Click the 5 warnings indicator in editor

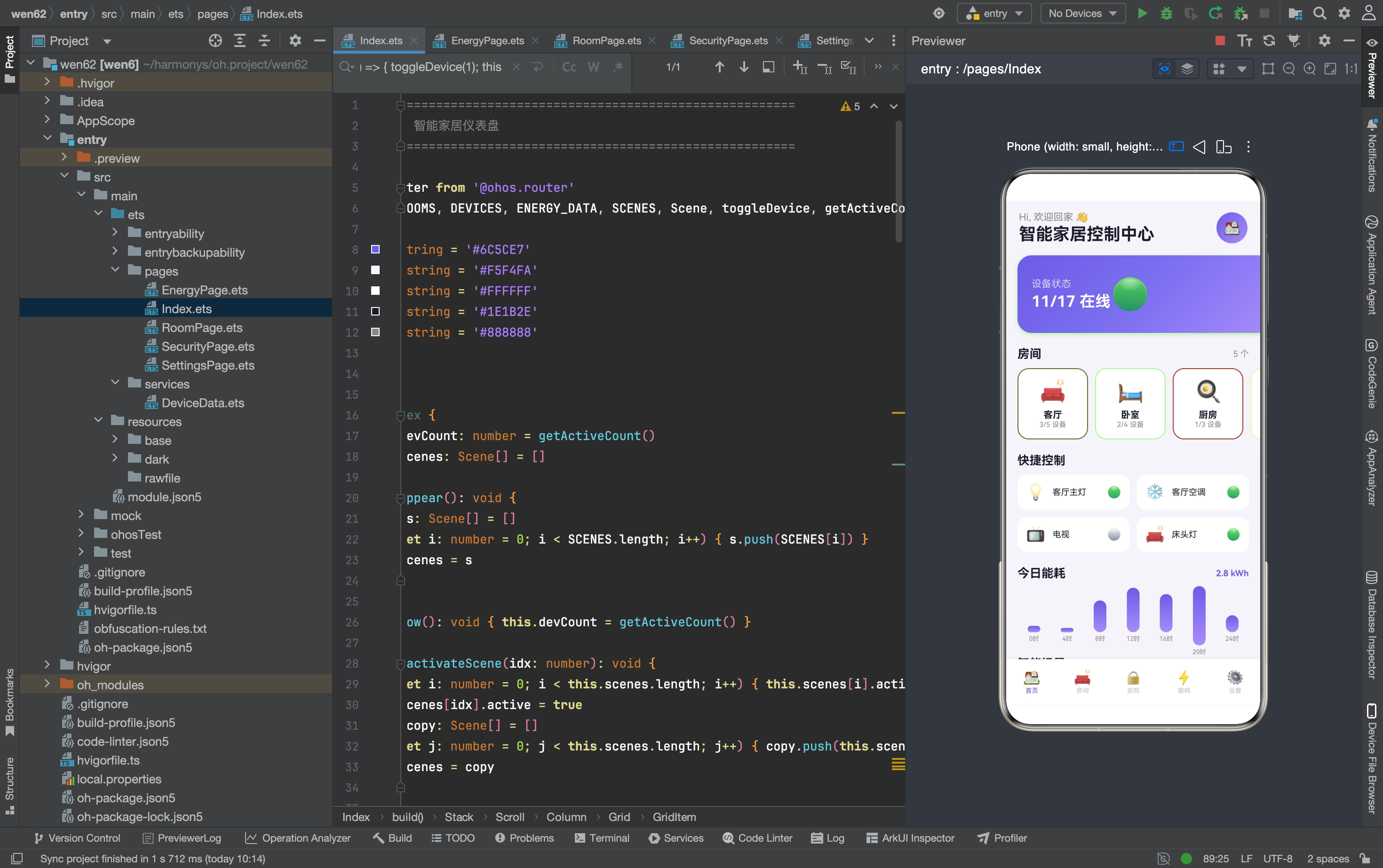click(850, 106)
